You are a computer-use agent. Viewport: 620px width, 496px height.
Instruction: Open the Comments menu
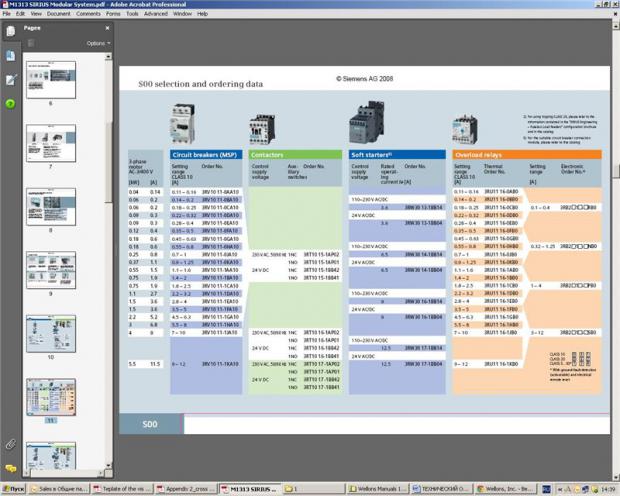coord(88,13)
